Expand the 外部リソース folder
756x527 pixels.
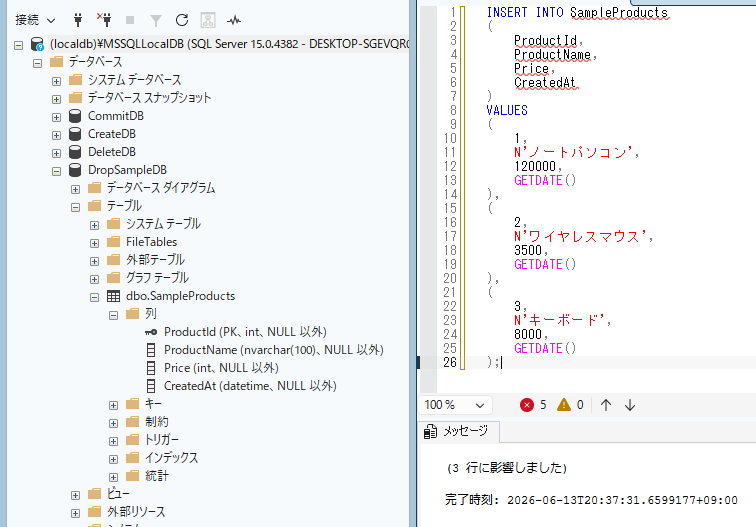(x=75, y=513)
